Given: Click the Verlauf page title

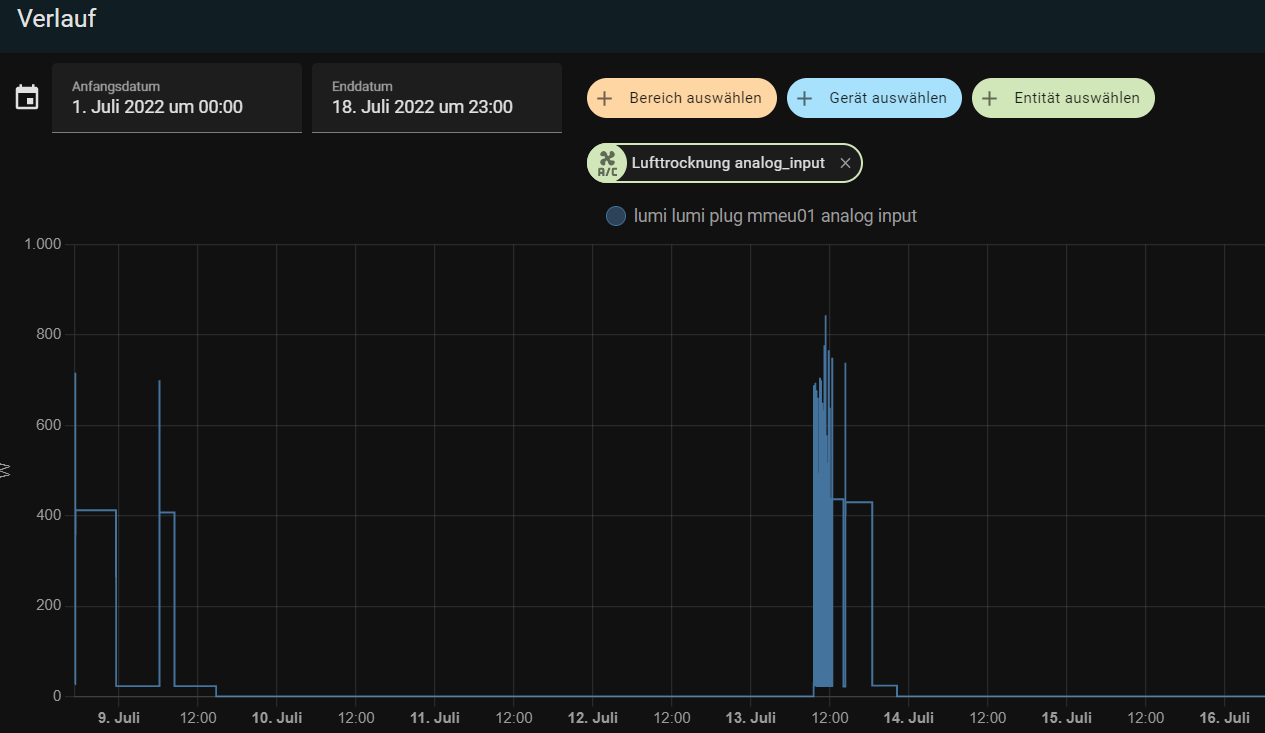Looking at the screenshot, I should (x=56, y=18).
